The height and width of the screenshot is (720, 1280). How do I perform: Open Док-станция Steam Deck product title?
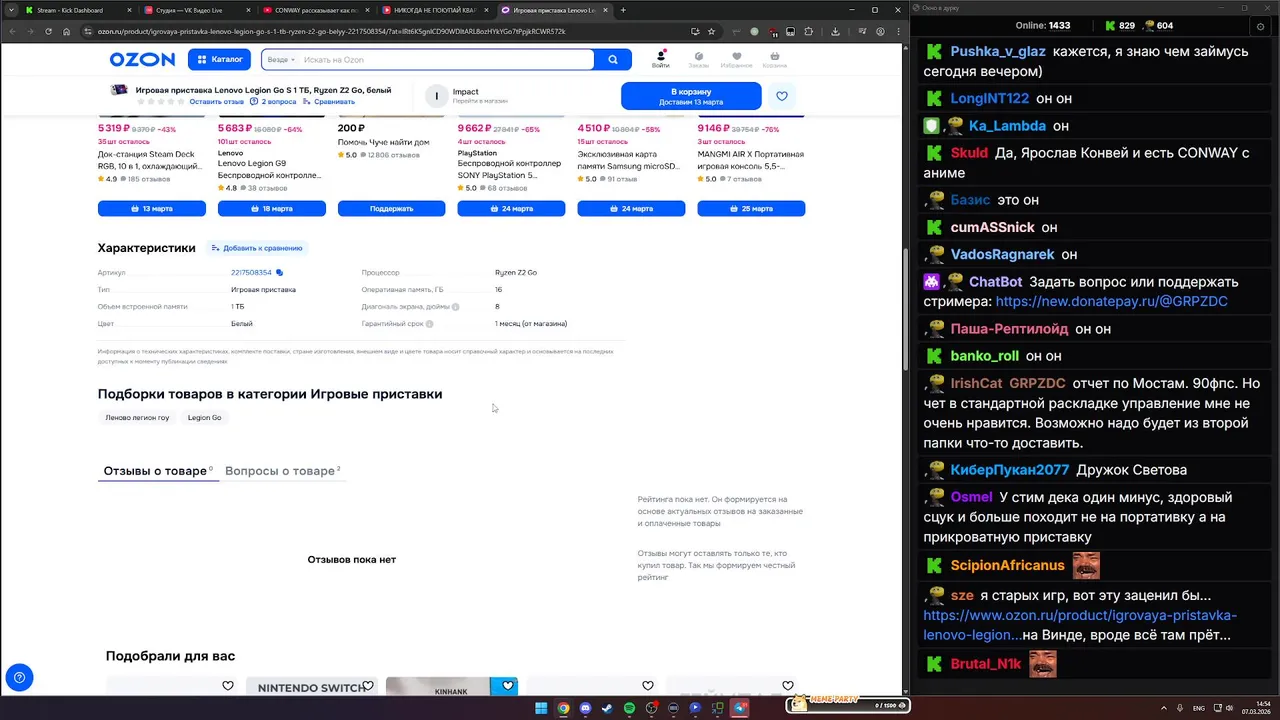click(149, 160)
